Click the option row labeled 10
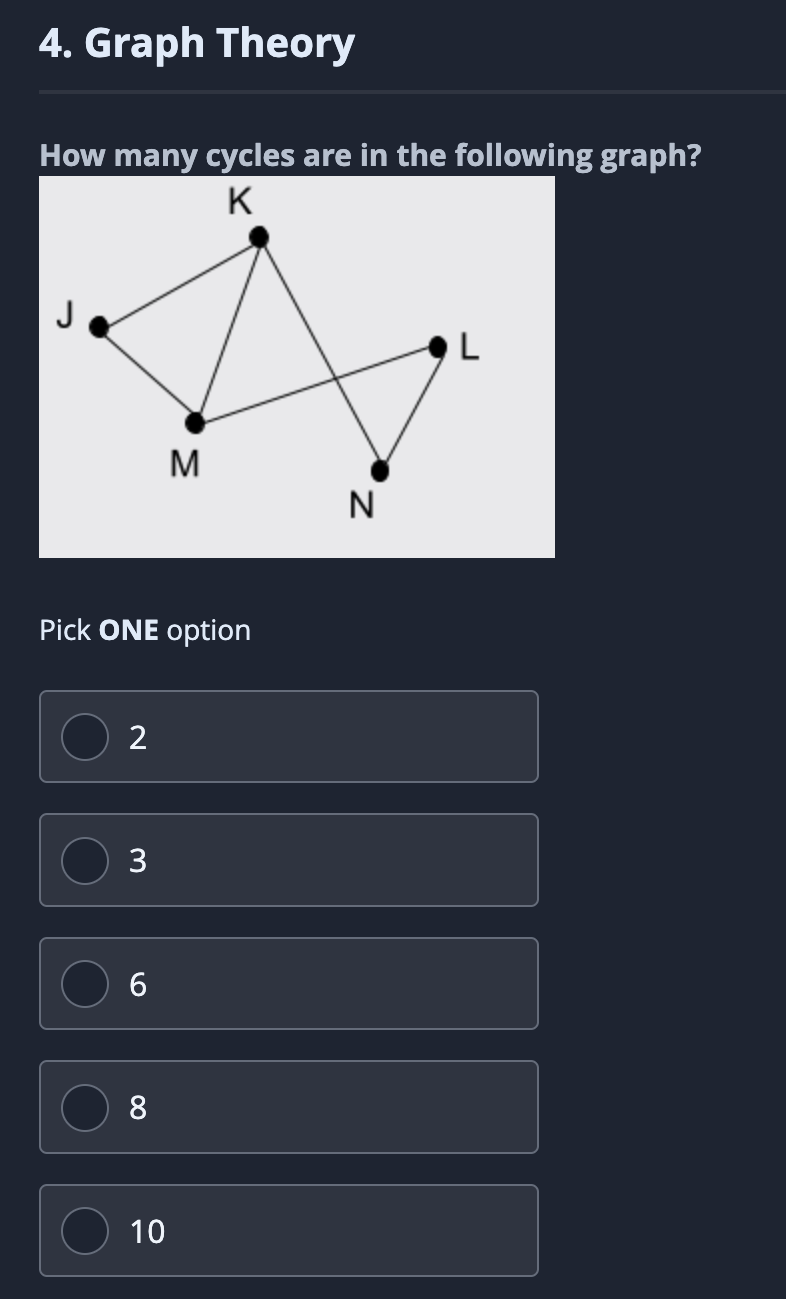Image resolution: width=786 pixels, height=1299 pixels. click(288, 1231)
